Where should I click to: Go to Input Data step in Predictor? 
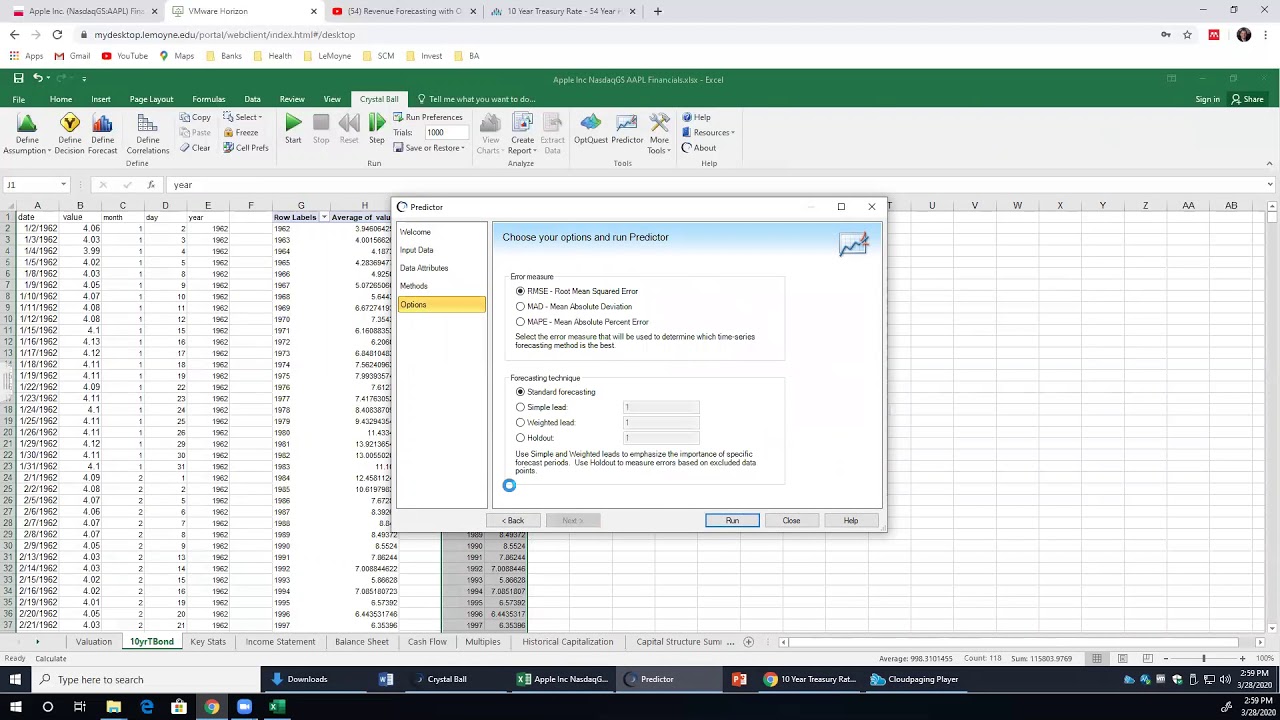(417, 250)
